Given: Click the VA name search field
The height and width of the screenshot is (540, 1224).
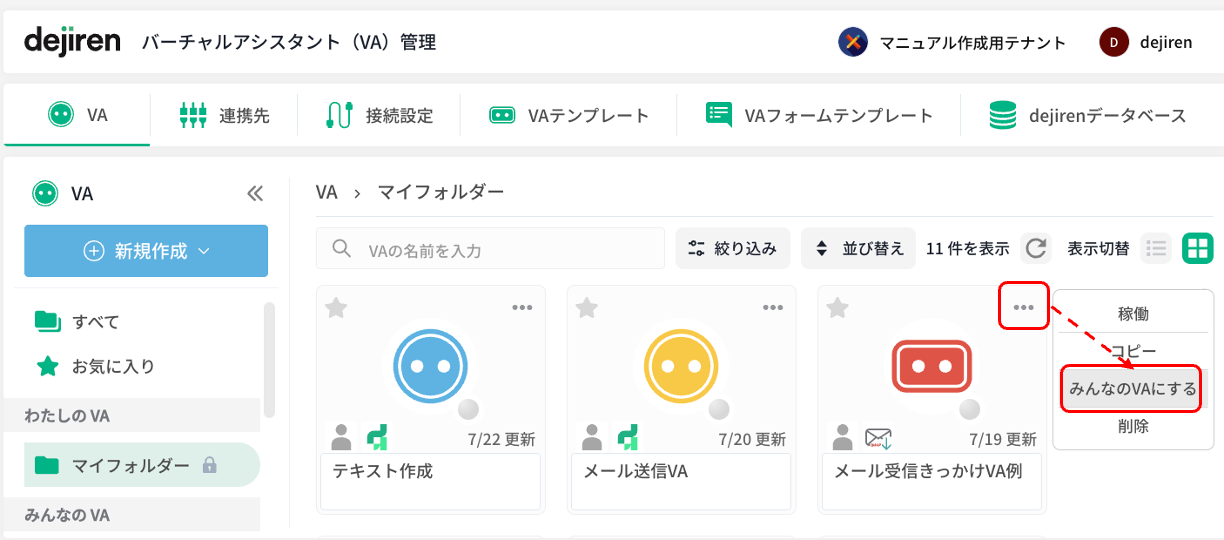Looking at the screenshot, I should 490,249.
